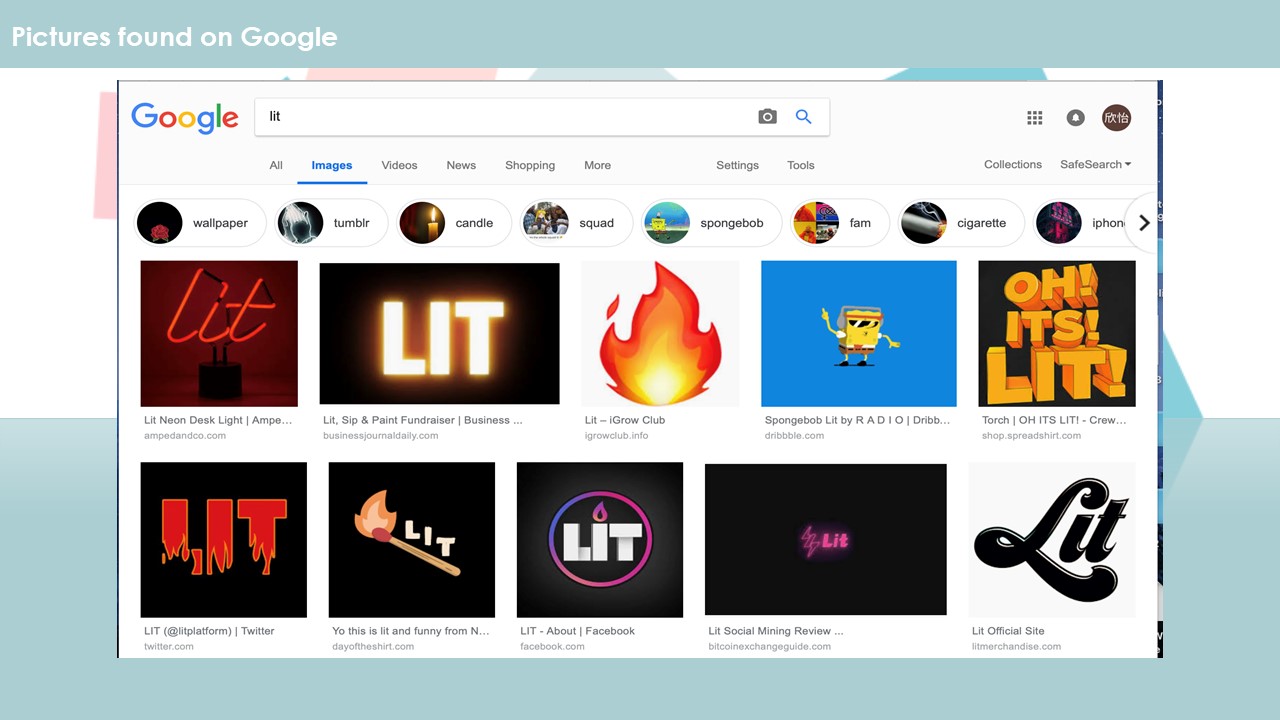Screen dimensions: 1280x720
Task: Select the candle suggestion chip
Action: pyautogui.click(x=454, y=223)
